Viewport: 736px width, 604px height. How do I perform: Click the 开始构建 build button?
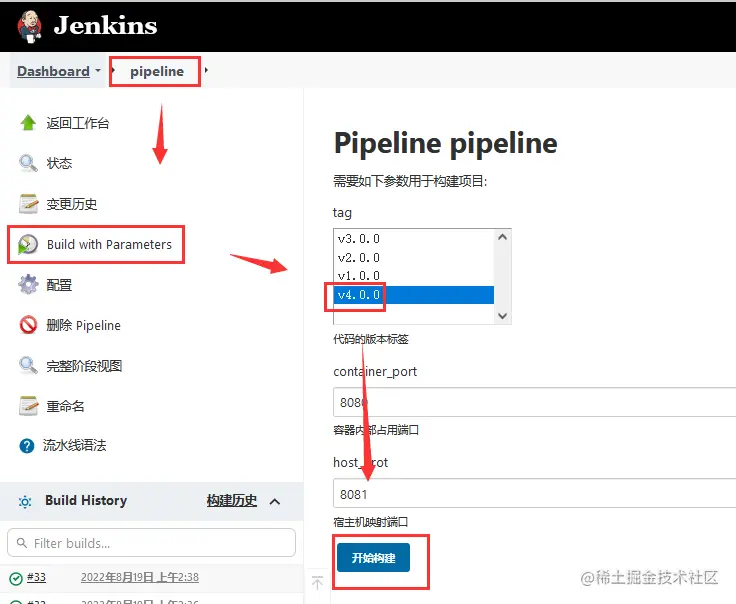point(373,558)
